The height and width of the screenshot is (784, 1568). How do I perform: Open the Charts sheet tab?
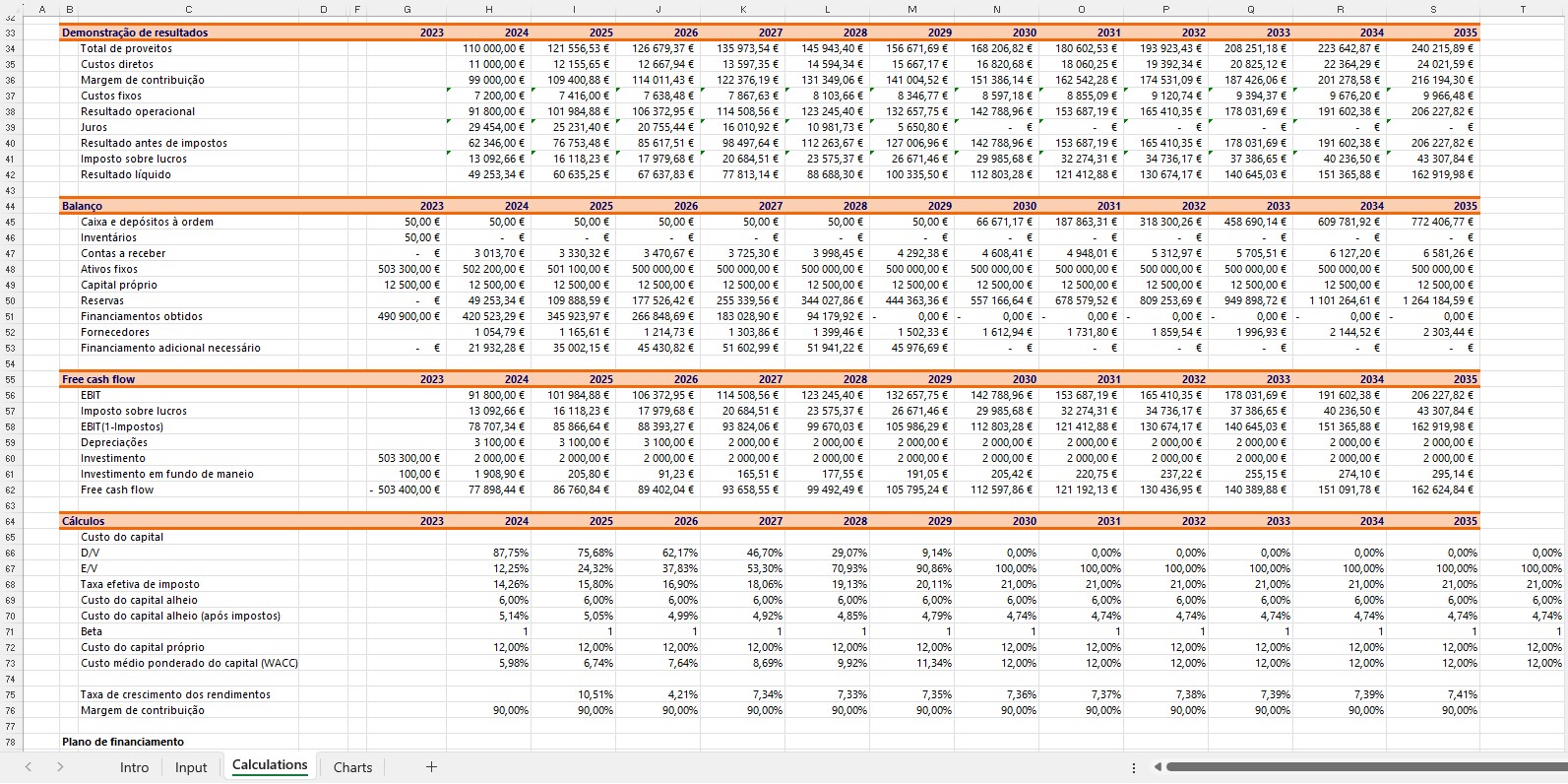pyautogui.click(x=352, y=767)
